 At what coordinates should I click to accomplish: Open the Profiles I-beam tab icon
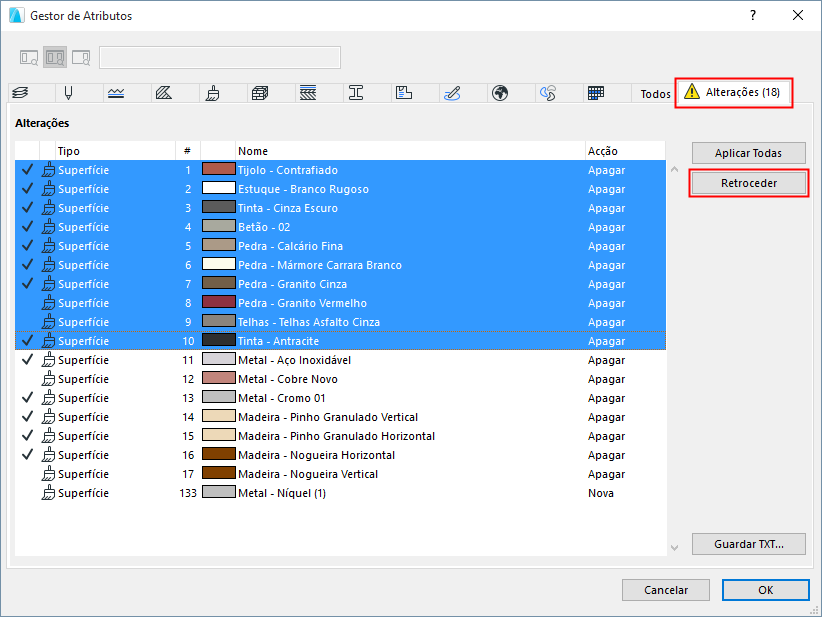[x=356, y=93]
